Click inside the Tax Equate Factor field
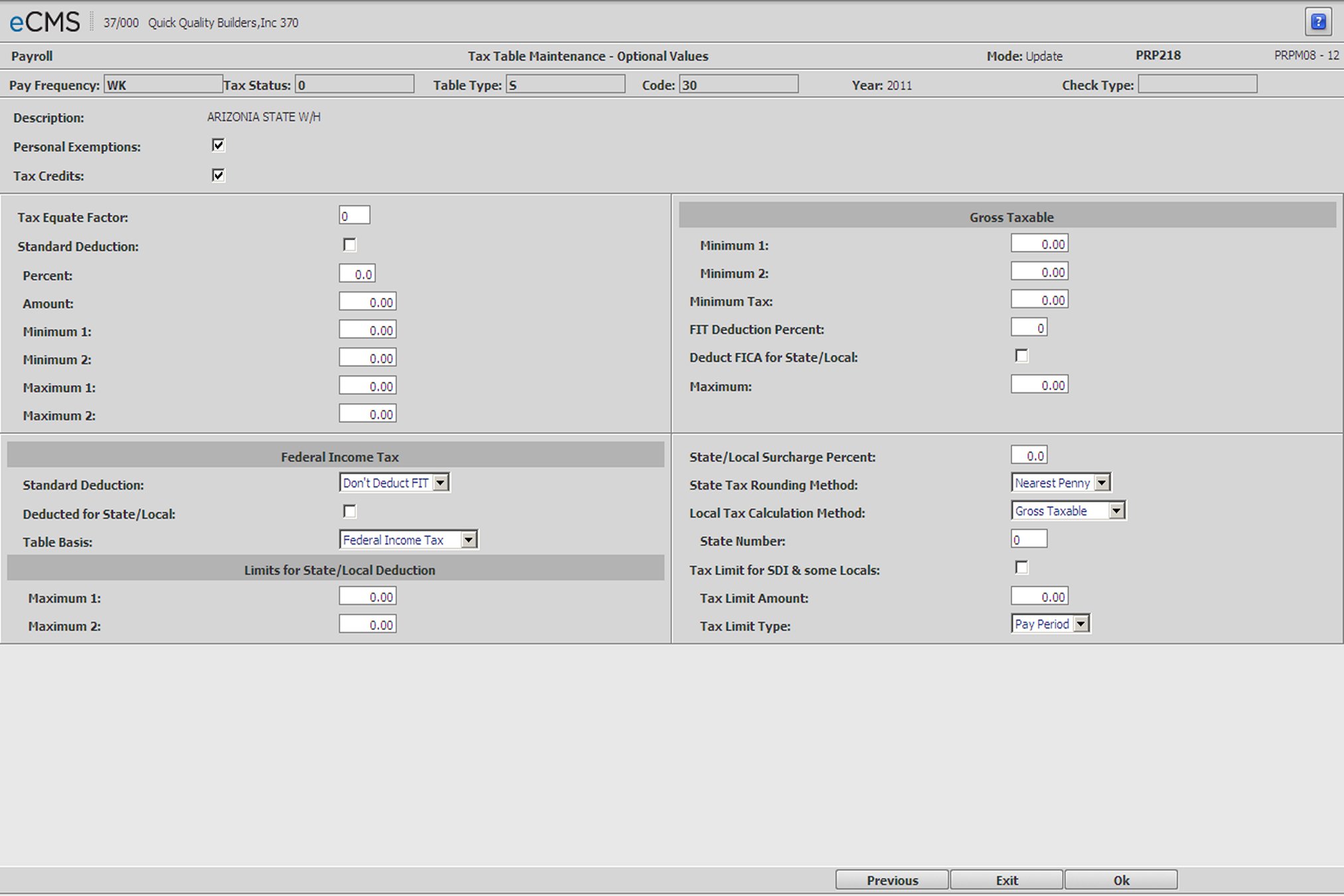Screen dimensions: 1344x896 (354, 214)
